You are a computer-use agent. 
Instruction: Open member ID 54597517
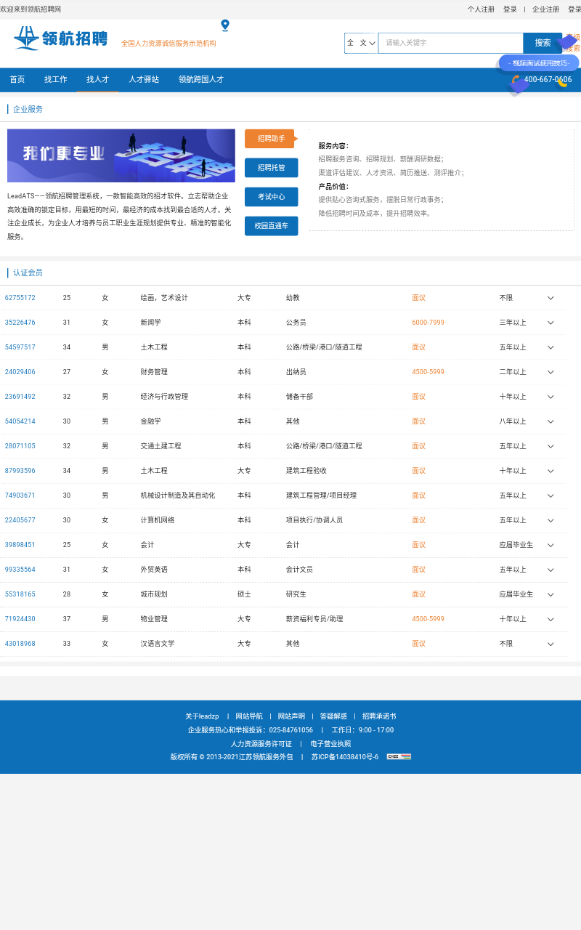coord(20,348)
